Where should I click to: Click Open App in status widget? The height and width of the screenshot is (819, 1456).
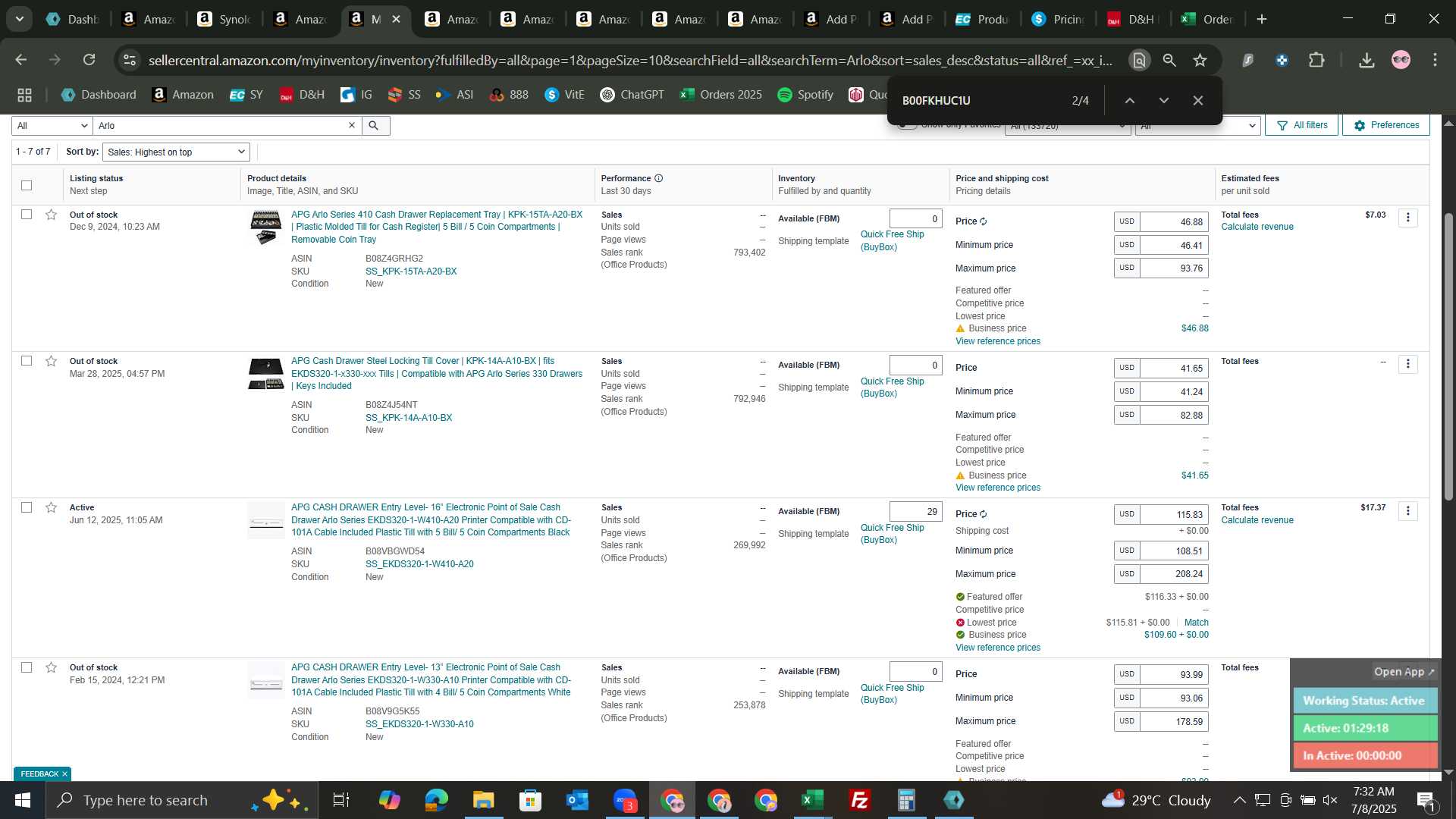coord(1404,672)
